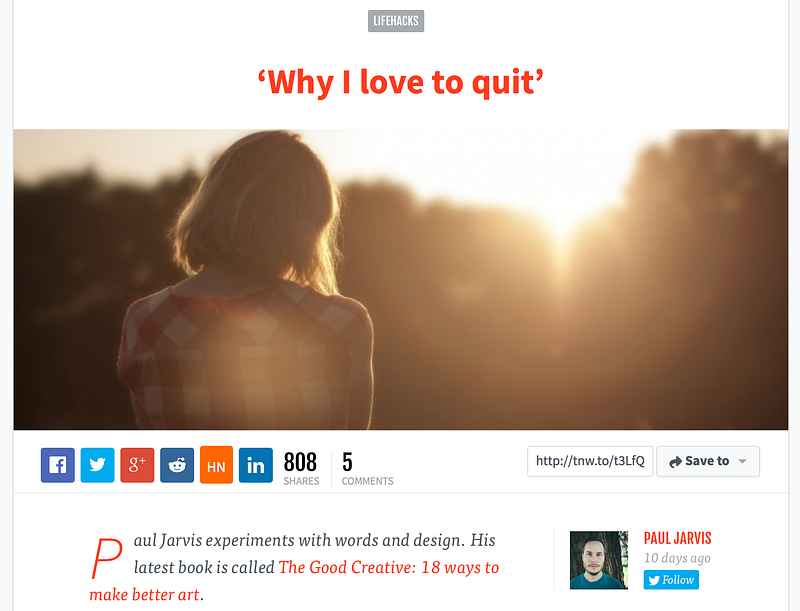This screenshot has height=611, width=800.
Task: Submit to Hacker News via HN icon
Action: click(216, 465)
